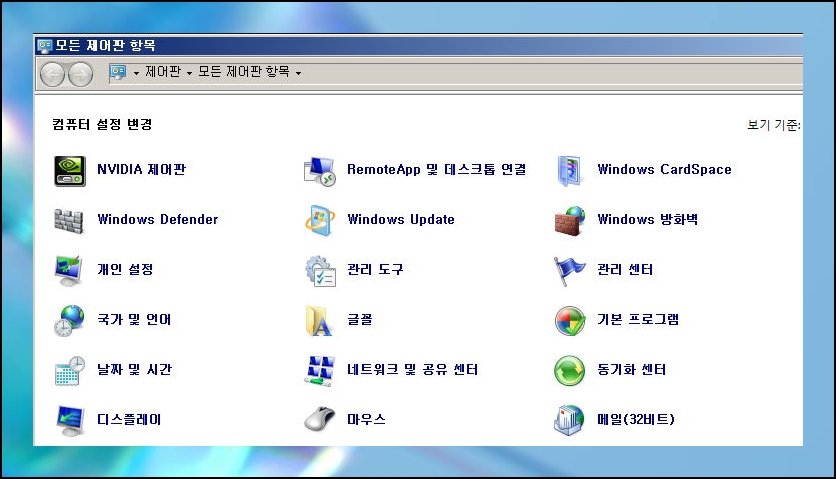
Task: Select the 관리 센터 label
Action: [625, 269]
